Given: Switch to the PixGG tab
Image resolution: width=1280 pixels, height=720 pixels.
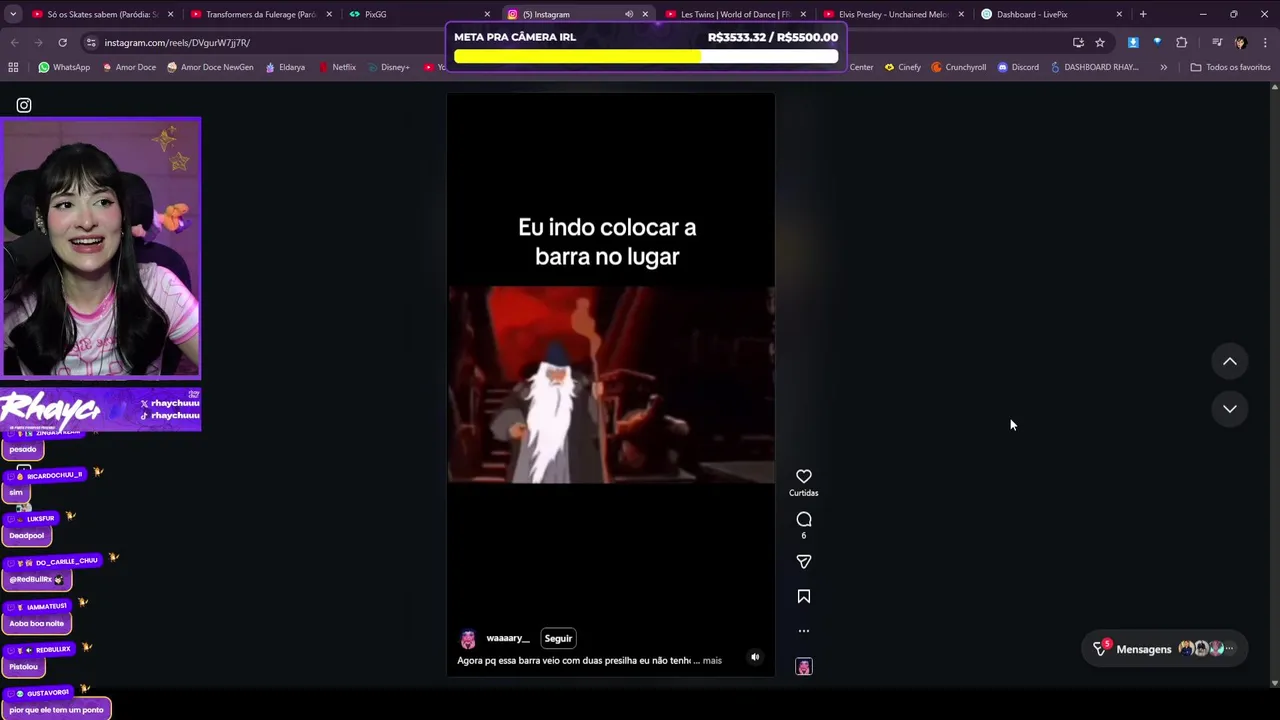Looking at the screenshot, I should point(418,14).
